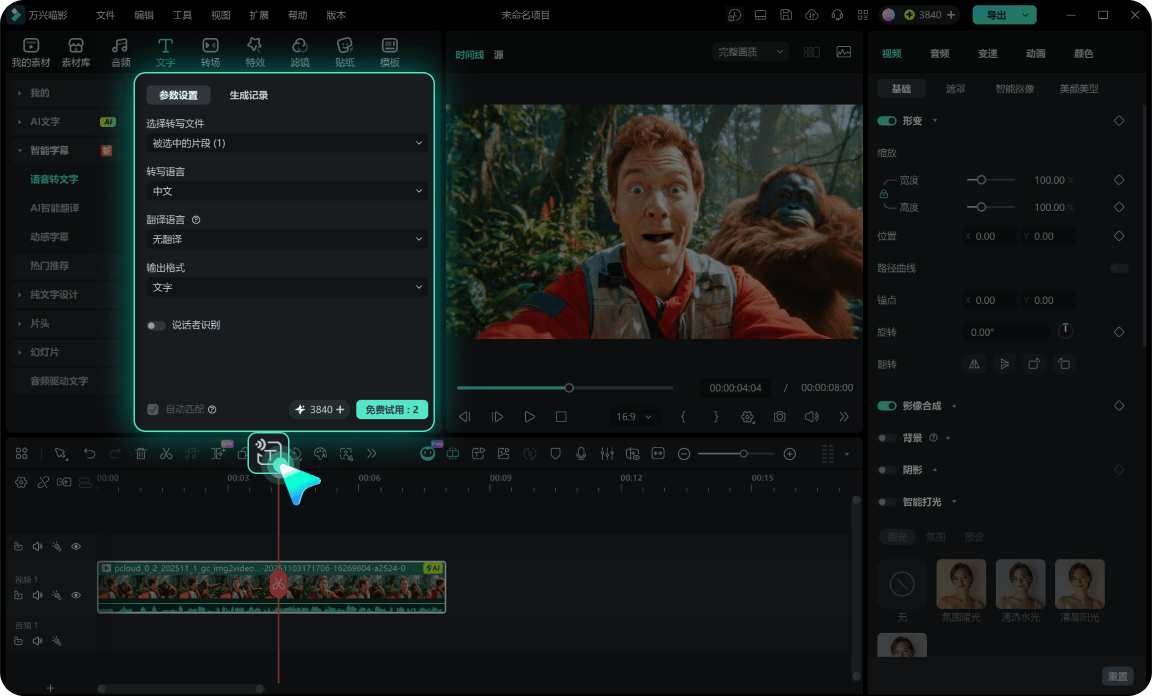Switch to the 颜色 properties tab

click(x=1083, y=54)
